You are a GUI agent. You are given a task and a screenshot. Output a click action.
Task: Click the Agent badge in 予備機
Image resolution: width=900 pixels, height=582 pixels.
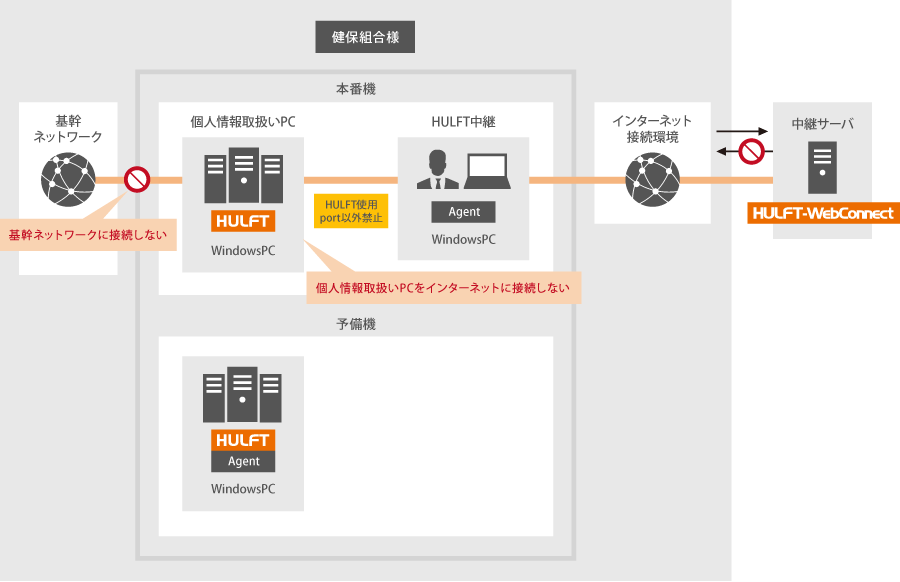click(243, 461)
